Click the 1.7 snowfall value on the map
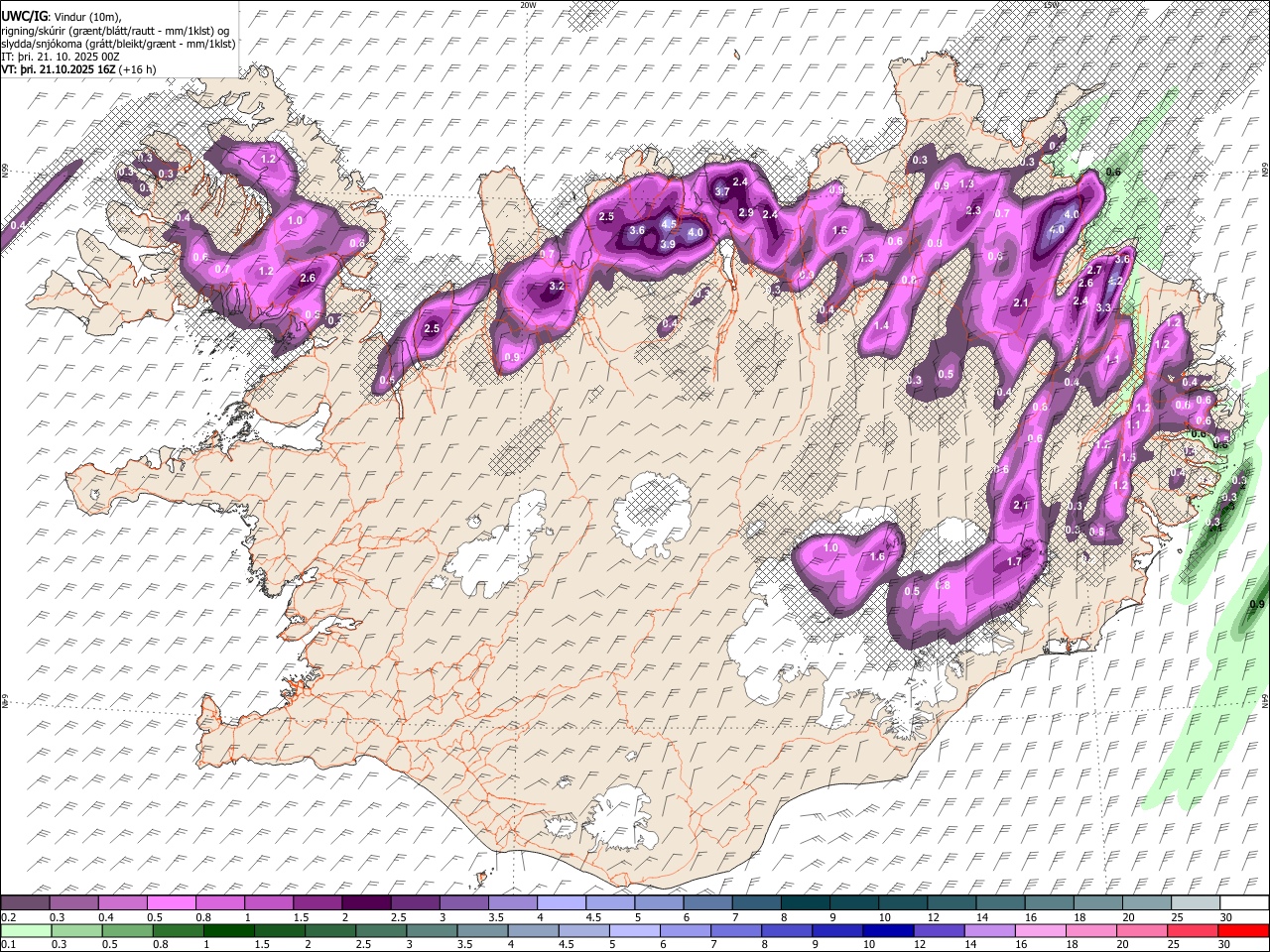Image resolution: width=1270 pixels, height=952 pixels. click(x=1014, y=561)
